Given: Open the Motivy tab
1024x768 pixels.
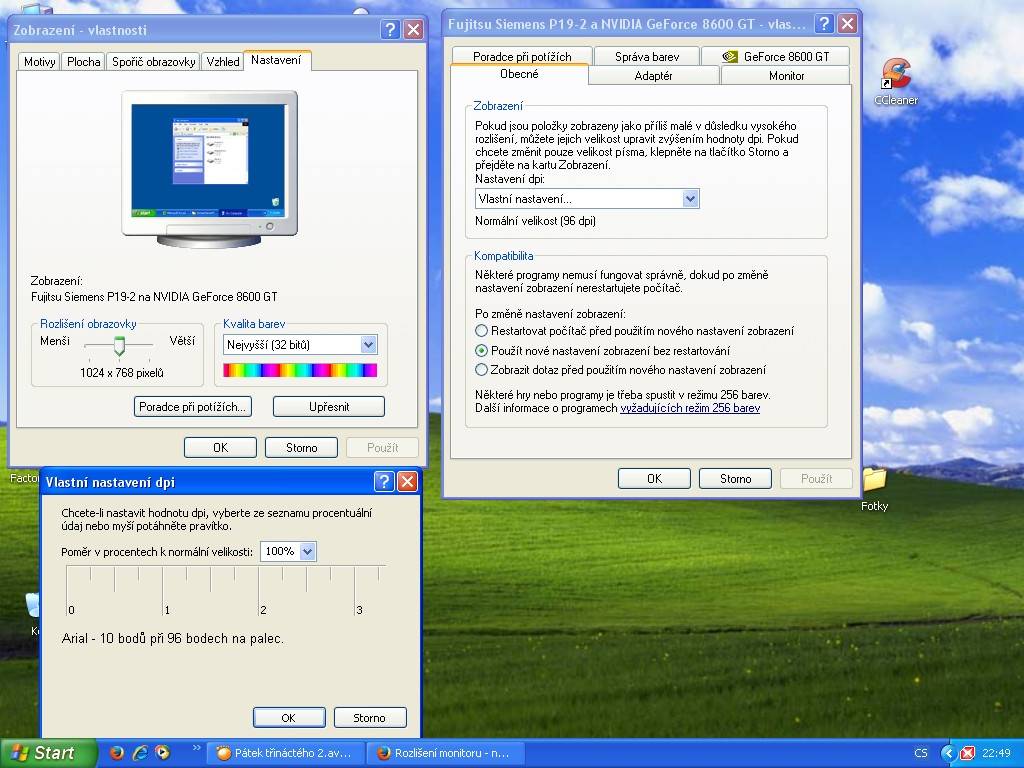Looking at the screenshot, I should coord(39,61).
